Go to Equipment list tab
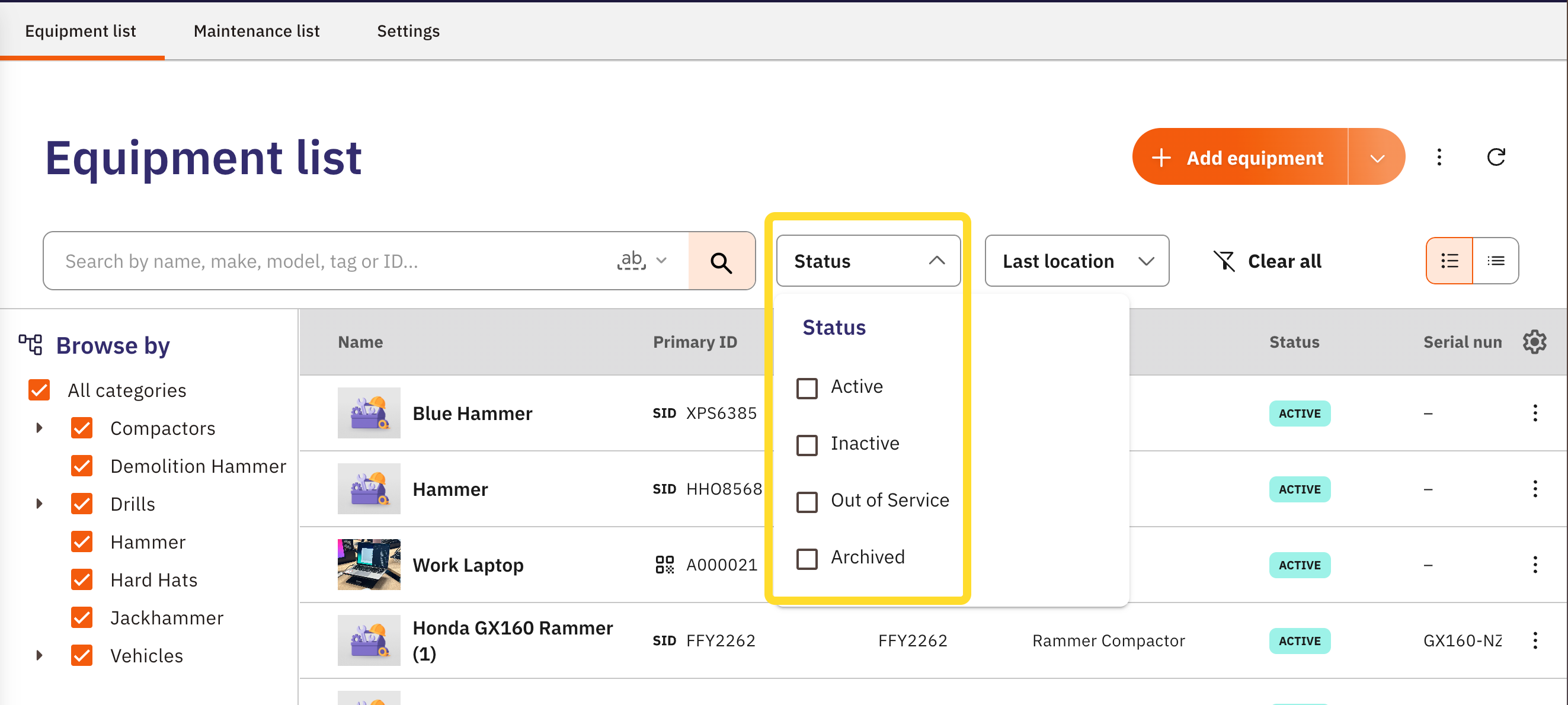The height and width of the screenshot is (705, 1568). tap(81, 31)
